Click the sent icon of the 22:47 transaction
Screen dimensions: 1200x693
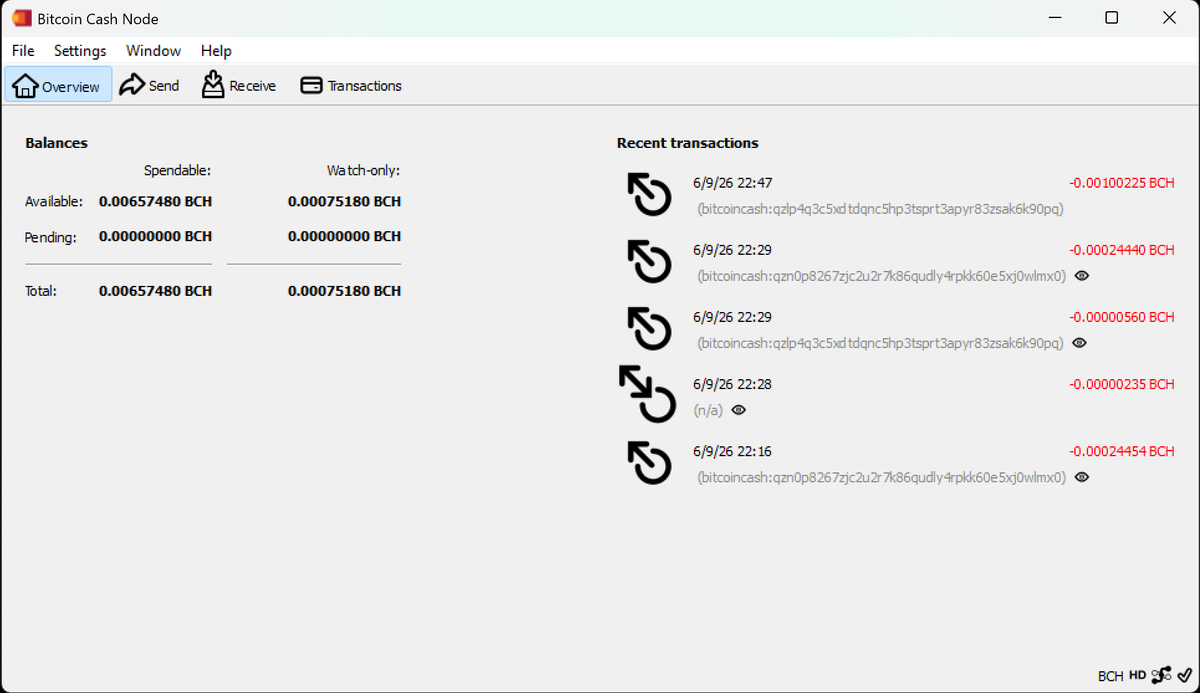[649, 195]
